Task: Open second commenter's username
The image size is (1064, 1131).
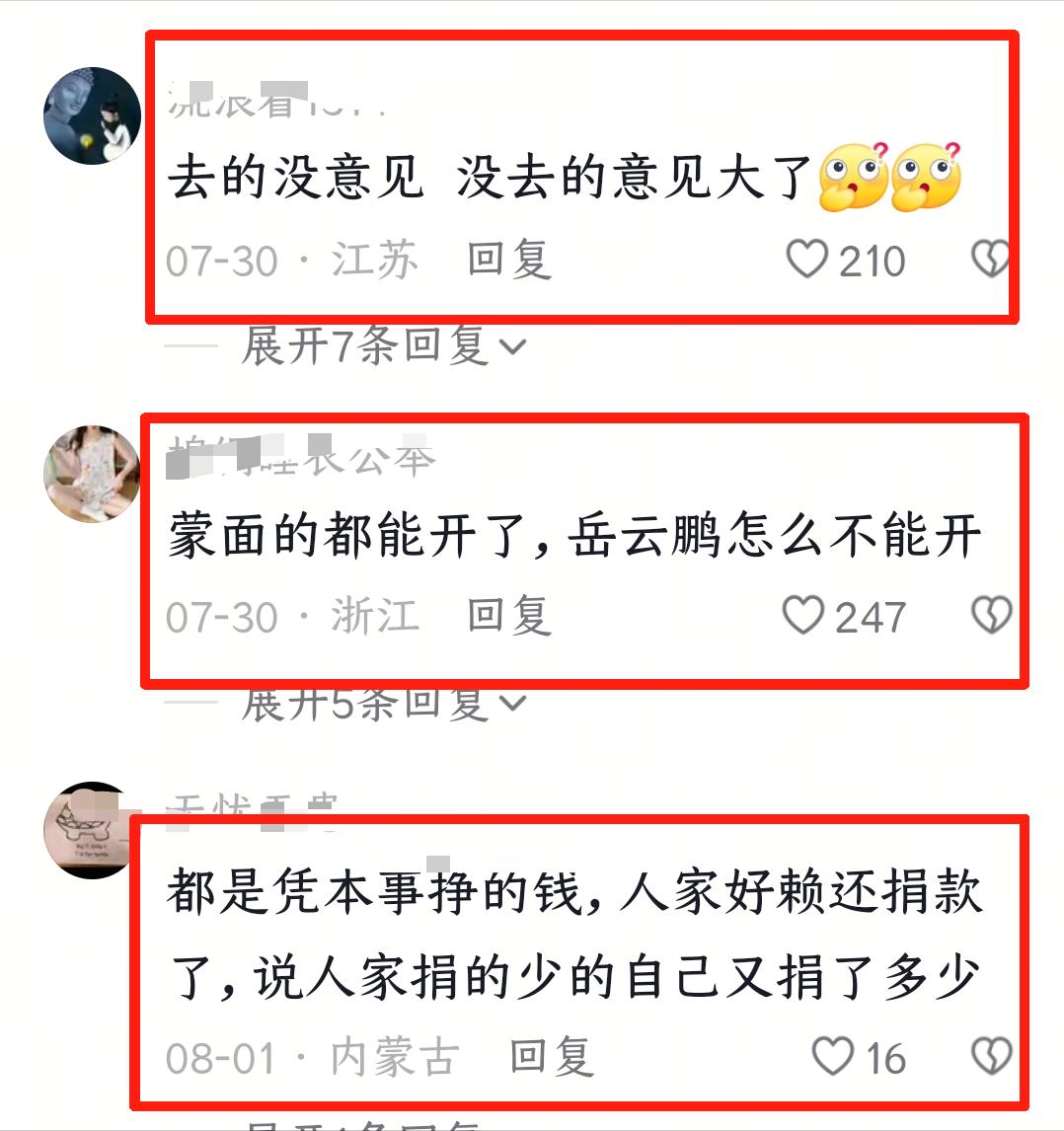Action: (x=300, y=456)
